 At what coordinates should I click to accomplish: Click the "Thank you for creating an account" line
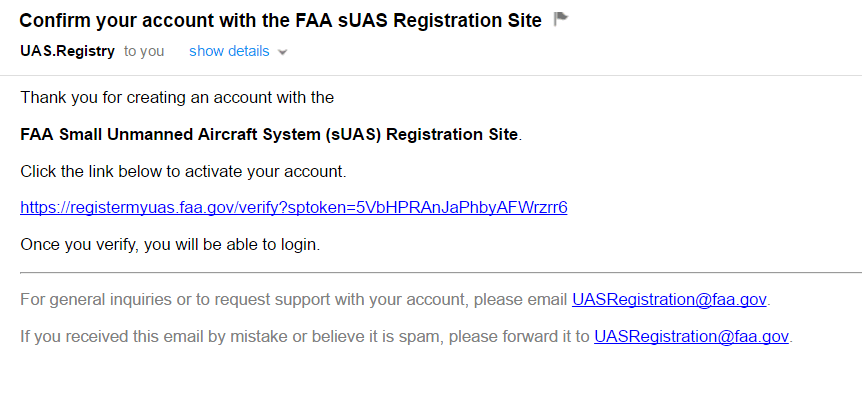click(x=177, y=98)
